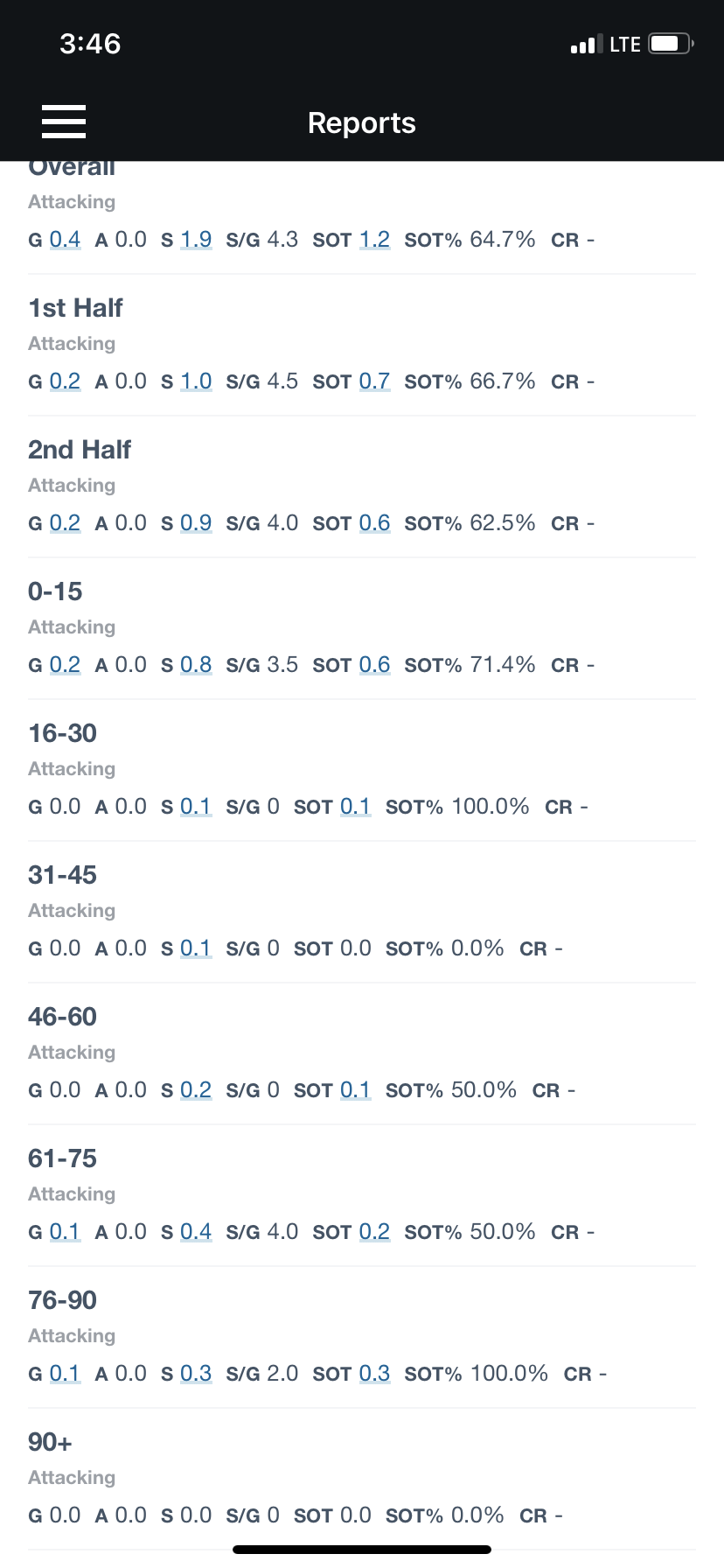Viewport: 724px width, 1568px height.
Task: Select 1st Half goals 0.2 link
Action: tap(65, 381)
